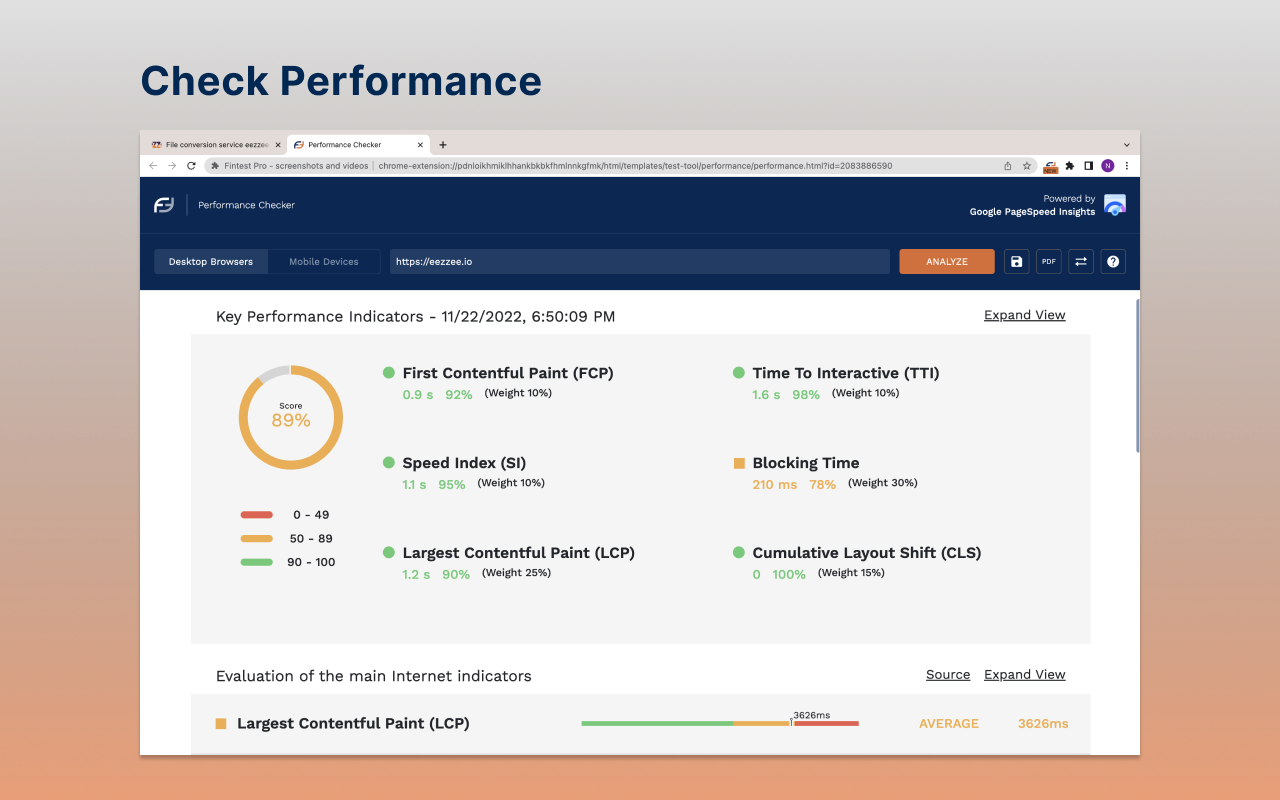This screenshot has height=800, width=1280.
Task: Click the Fintest logo in header
Action: tap(164, 205)
